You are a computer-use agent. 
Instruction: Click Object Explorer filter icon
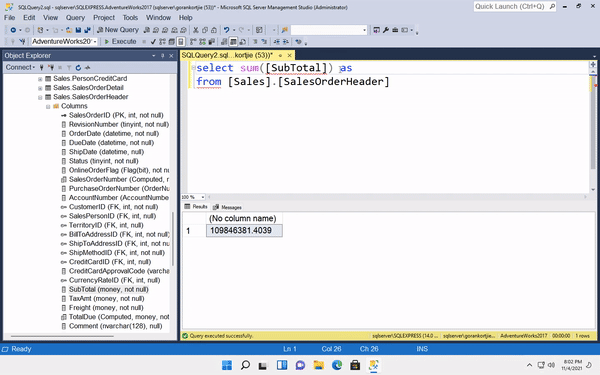point(69,68)
